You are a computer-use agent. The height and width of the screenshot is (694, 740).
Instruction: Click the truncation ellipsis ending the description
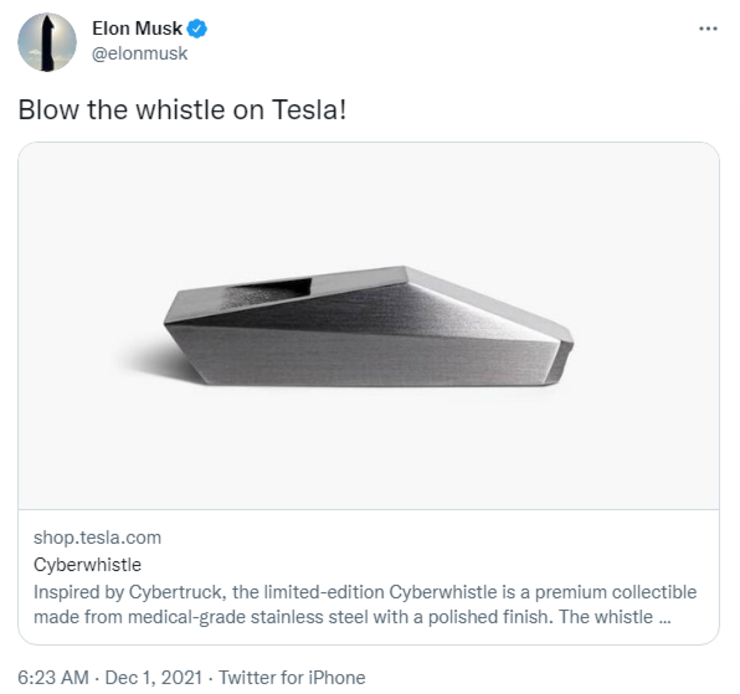point(662,617)
